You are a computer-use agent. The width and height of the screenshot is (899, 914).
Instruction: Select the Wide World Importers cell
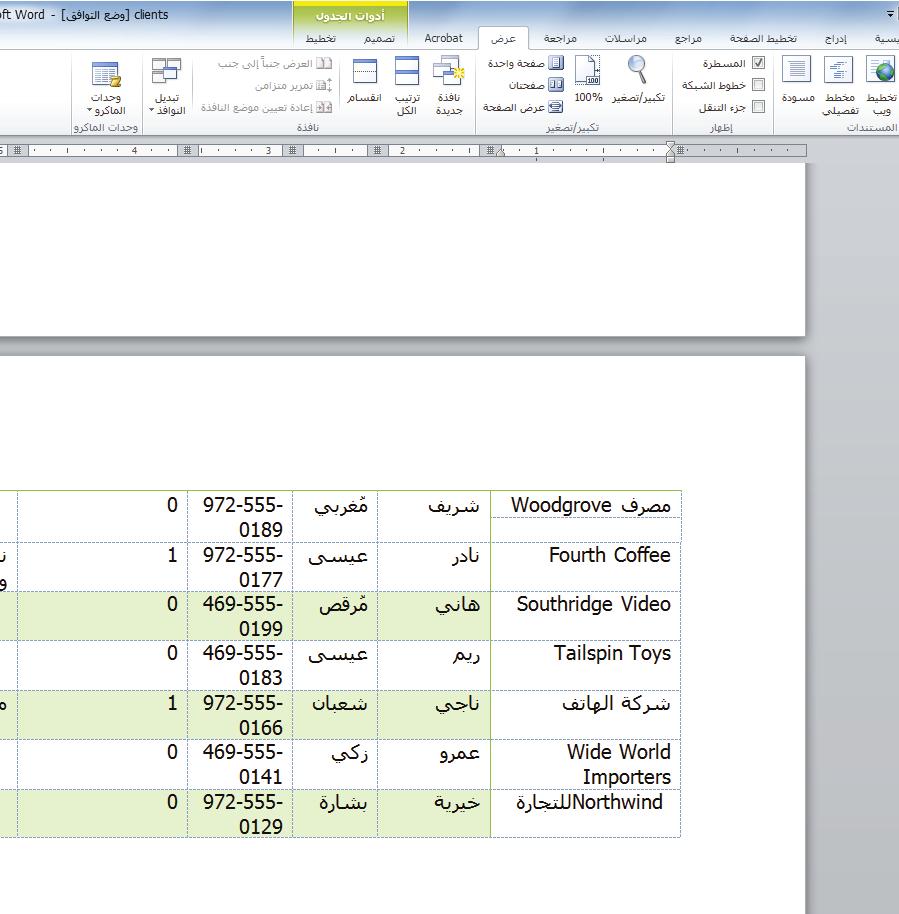pyautogui.click(x=586, y=764)
